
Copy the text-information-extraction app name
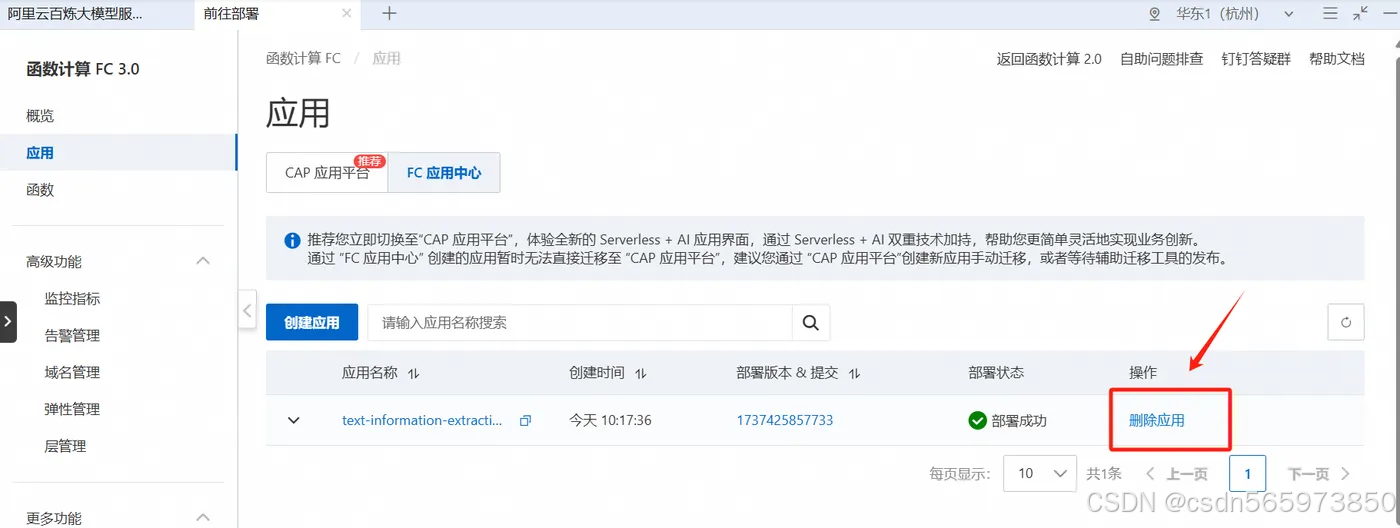(x=525, y=421)
